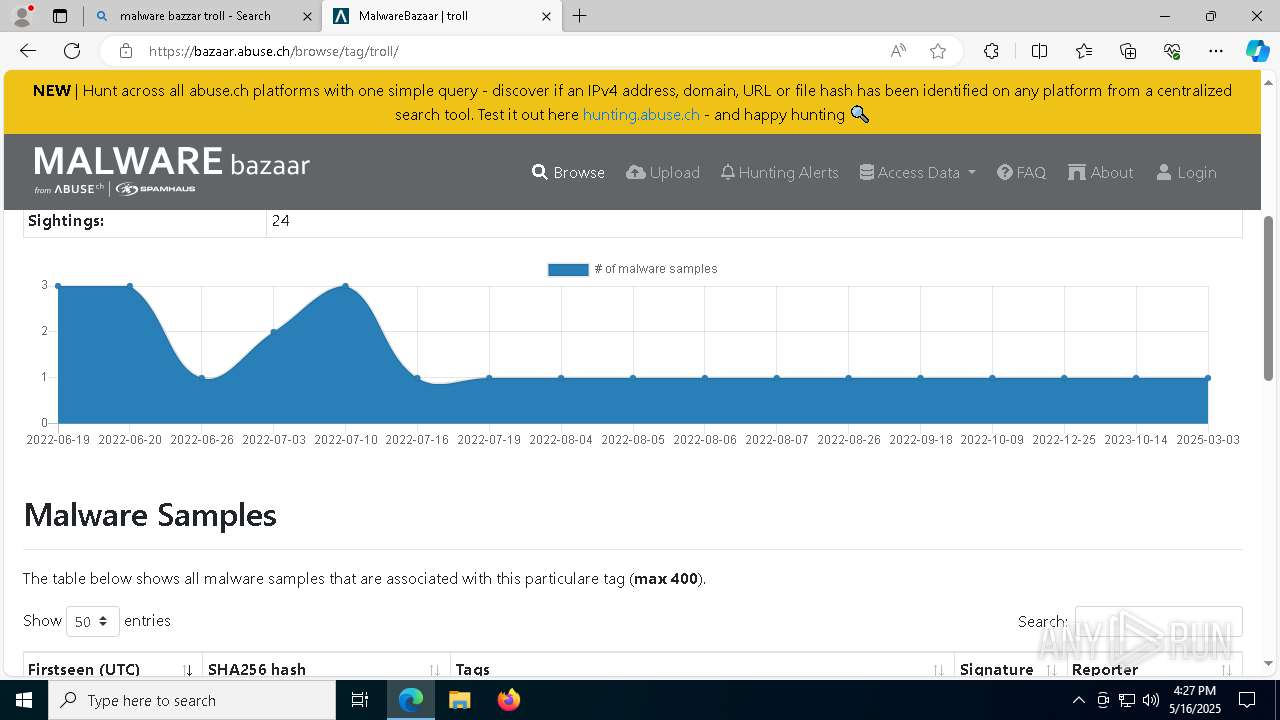This screenshot has width=1280, height=720.
Task: Open the FAQ page
Action: [x=1021, y=172]
